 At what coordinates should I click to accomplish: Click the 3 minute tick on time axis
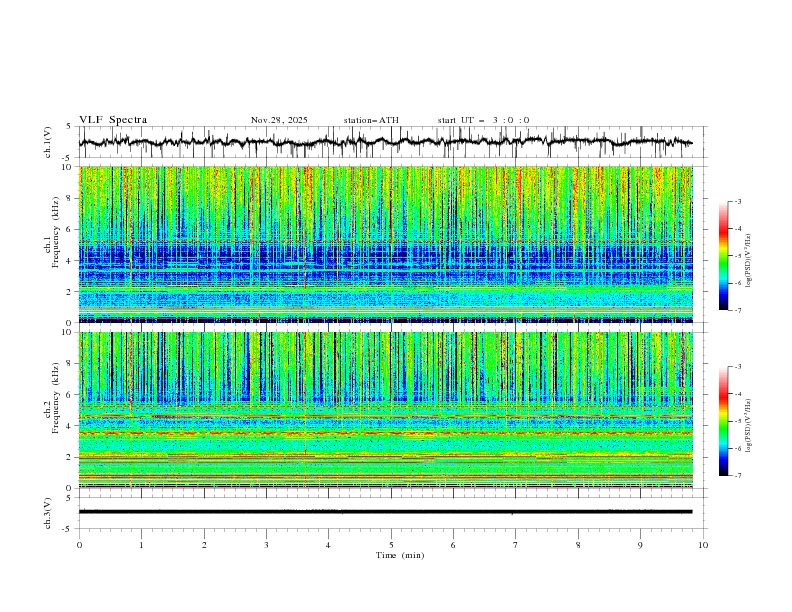(266, 545)
